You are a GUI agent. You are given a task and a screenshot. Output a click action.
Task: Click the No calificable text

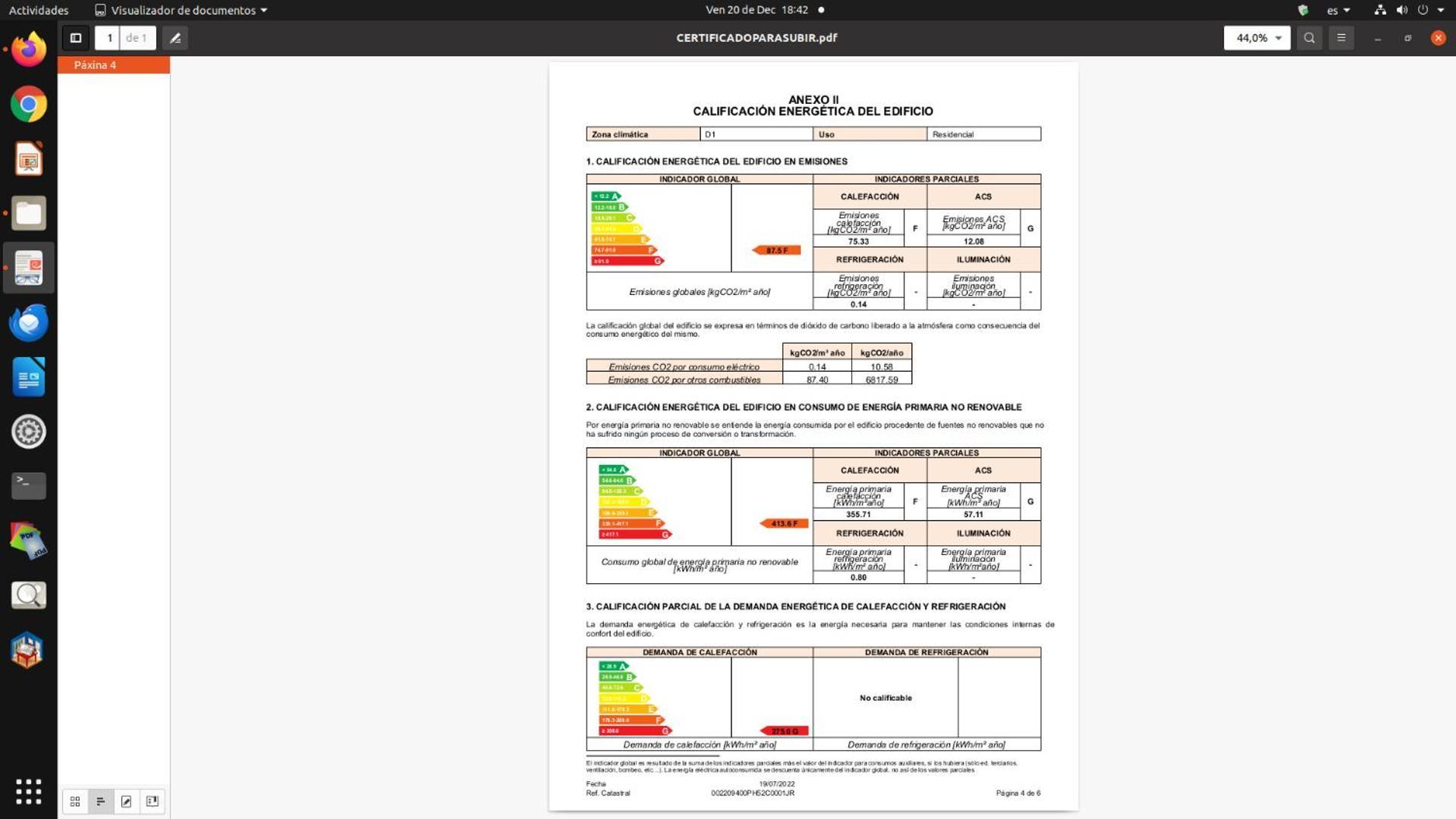[x=885, y=698]
